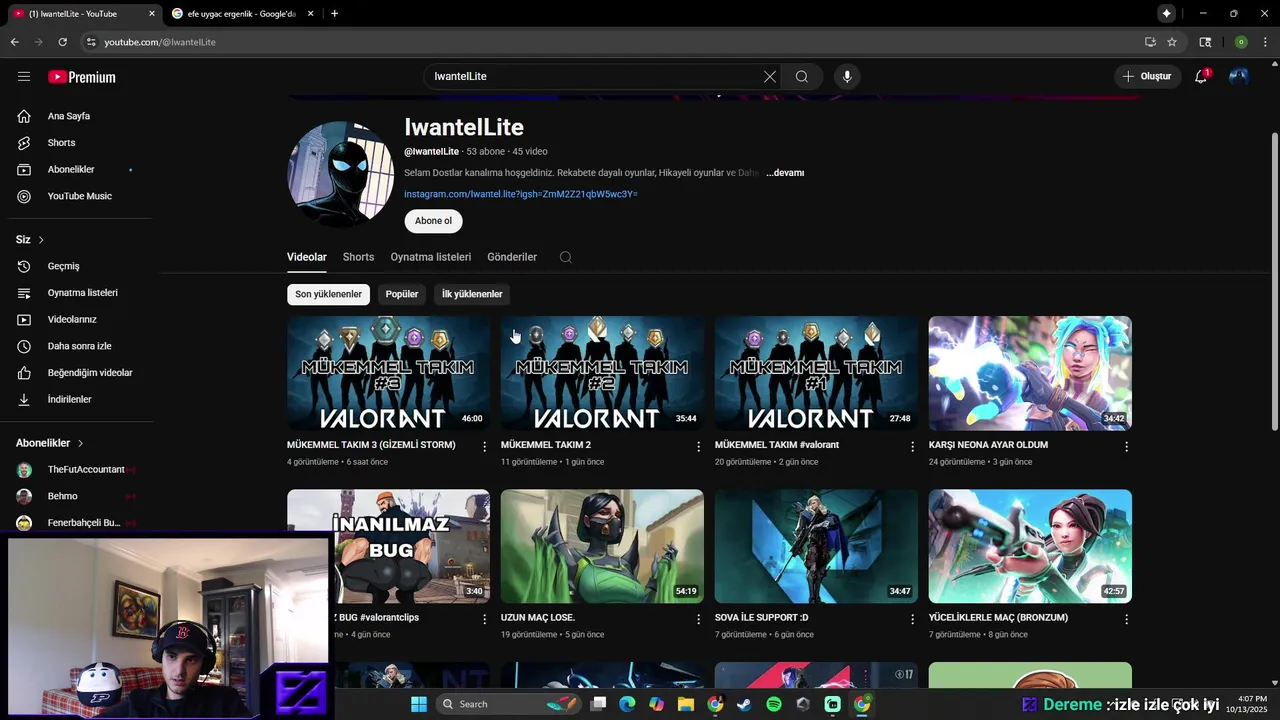
Task: Open a new browser tab
Action: 334,14
